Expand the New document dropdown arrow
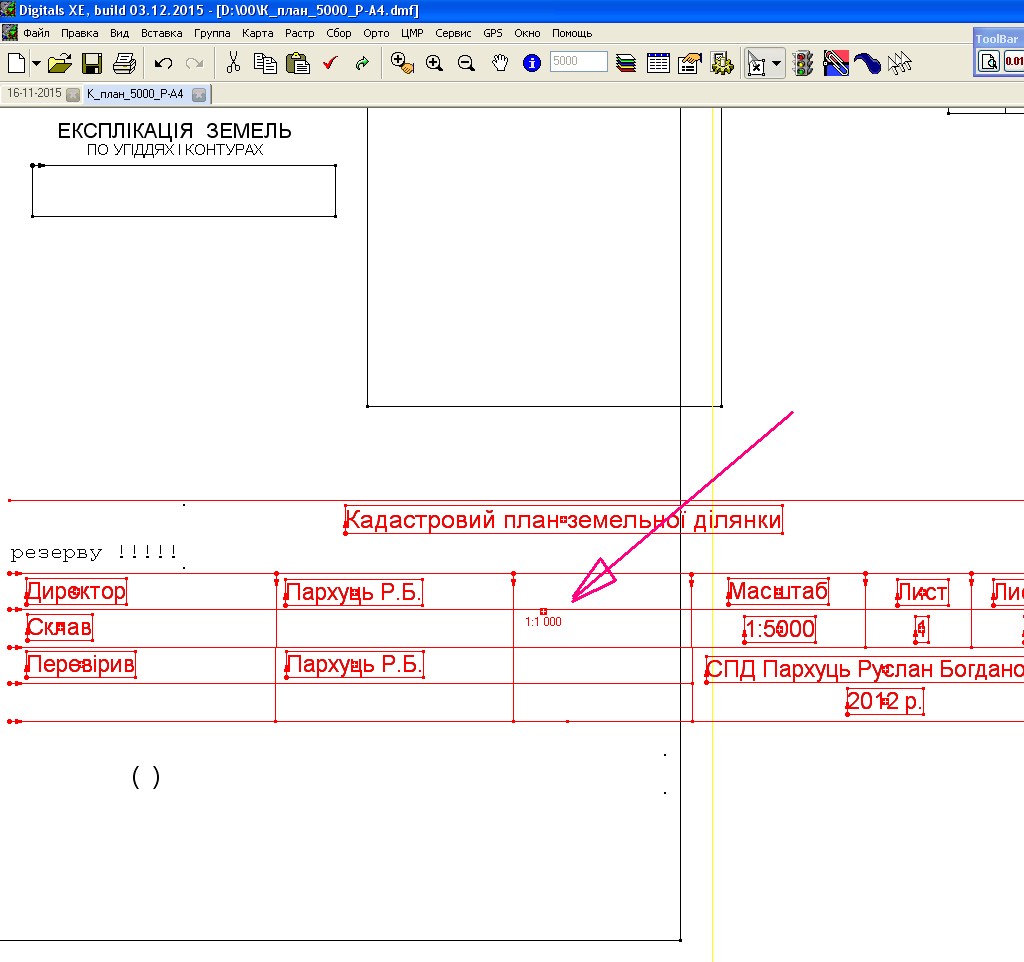The height and width of the screenshot is (962, 1024). (x=37, y=63)
